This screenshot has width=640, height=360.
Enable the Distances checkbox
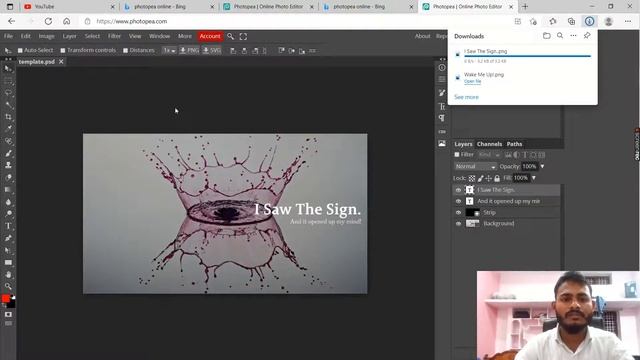(x=125, y=51)
